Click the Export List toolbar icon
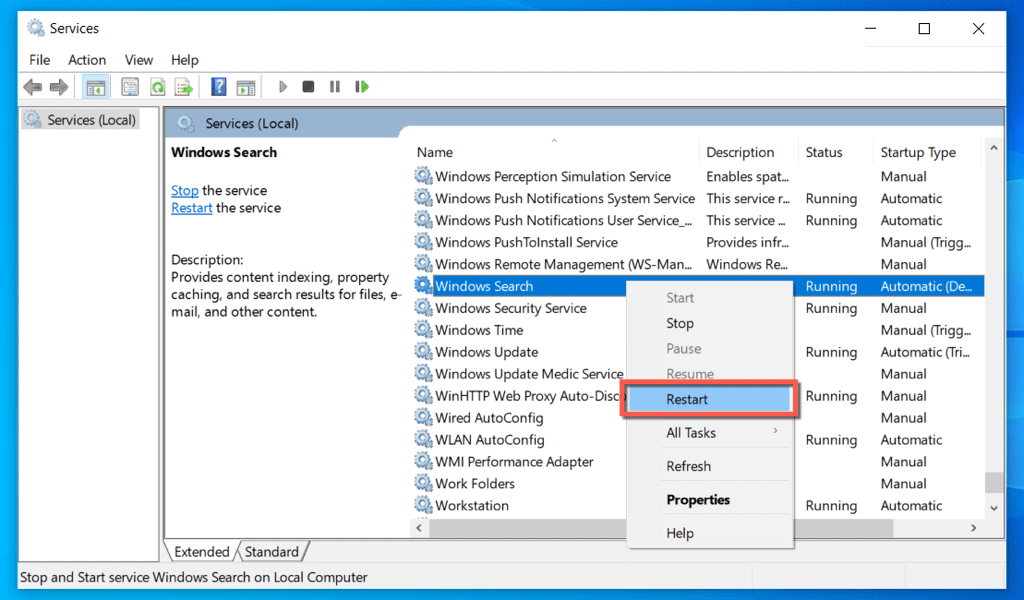1024x600 pixels. tap(184, 87)
